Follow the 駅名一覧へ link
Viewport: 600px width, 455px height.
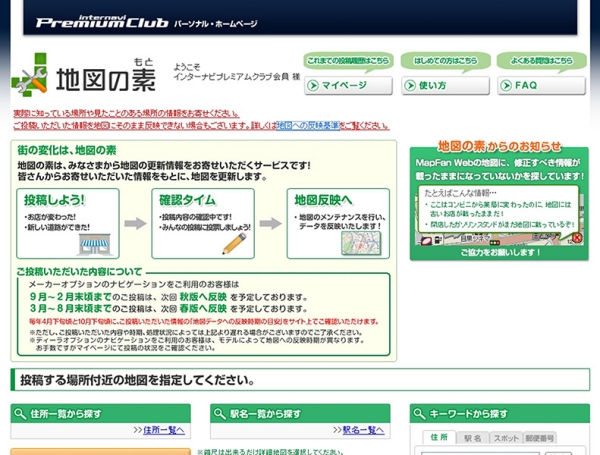(x=364, y=430)
